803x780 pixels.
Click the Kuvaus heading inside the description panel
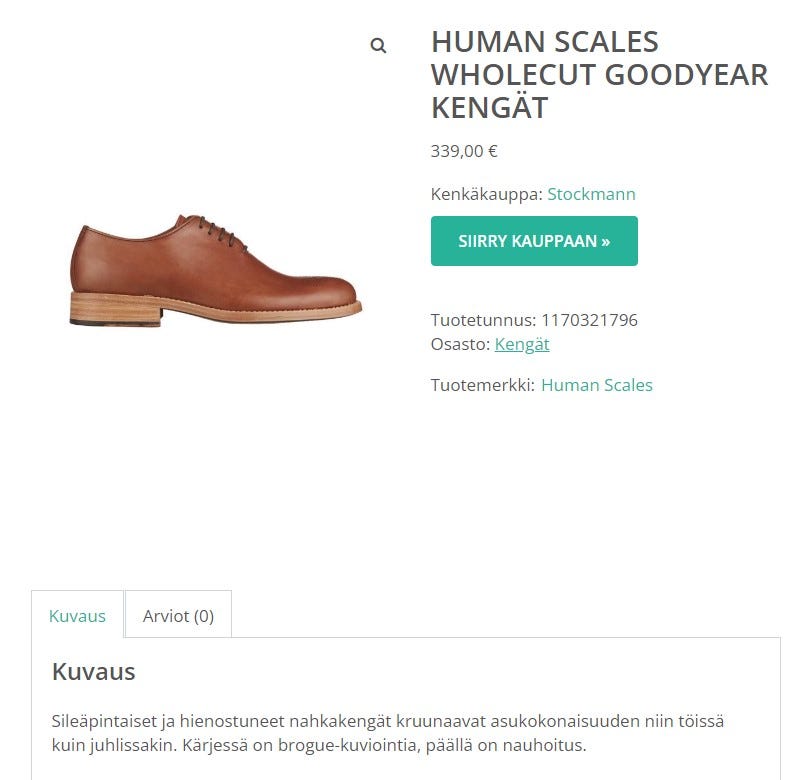click(x=93, y=671)
